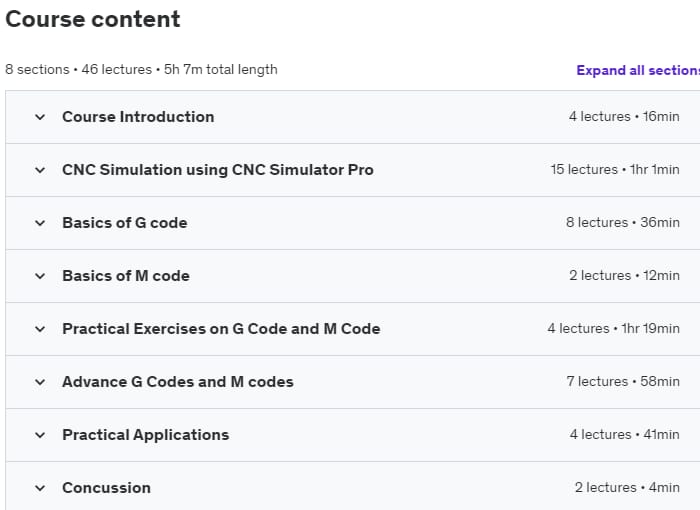Select CNC Simulation using CNC Simulator Pro title
The image size is (700, 510).
click(x=218, y=170)
